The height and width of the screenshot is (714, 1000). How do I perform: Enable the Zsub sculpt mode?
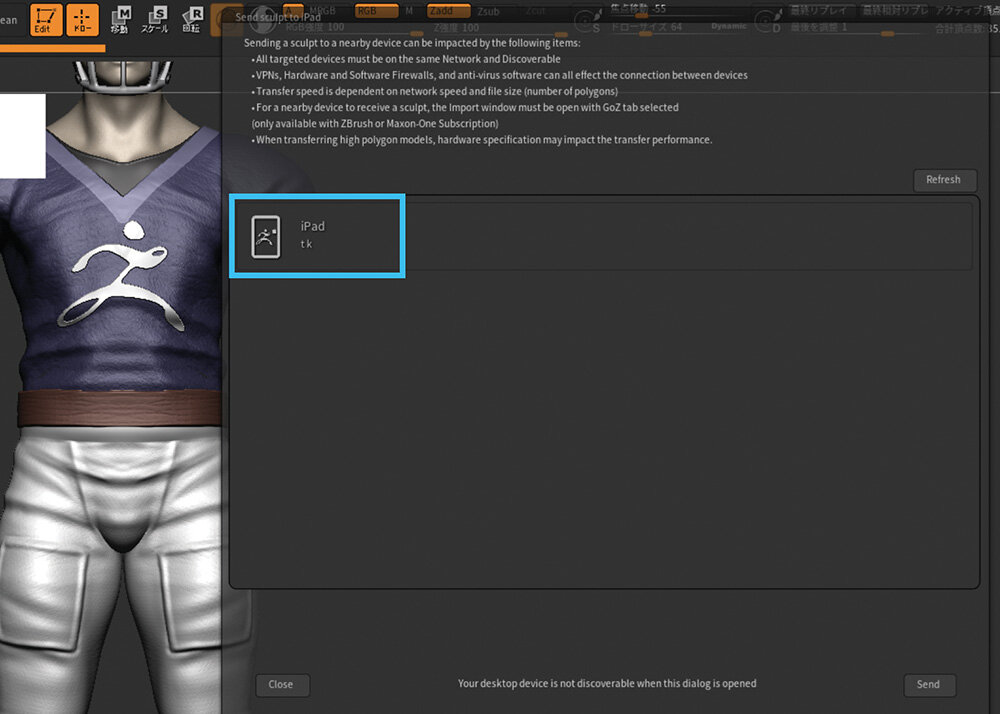click(489, 11)
